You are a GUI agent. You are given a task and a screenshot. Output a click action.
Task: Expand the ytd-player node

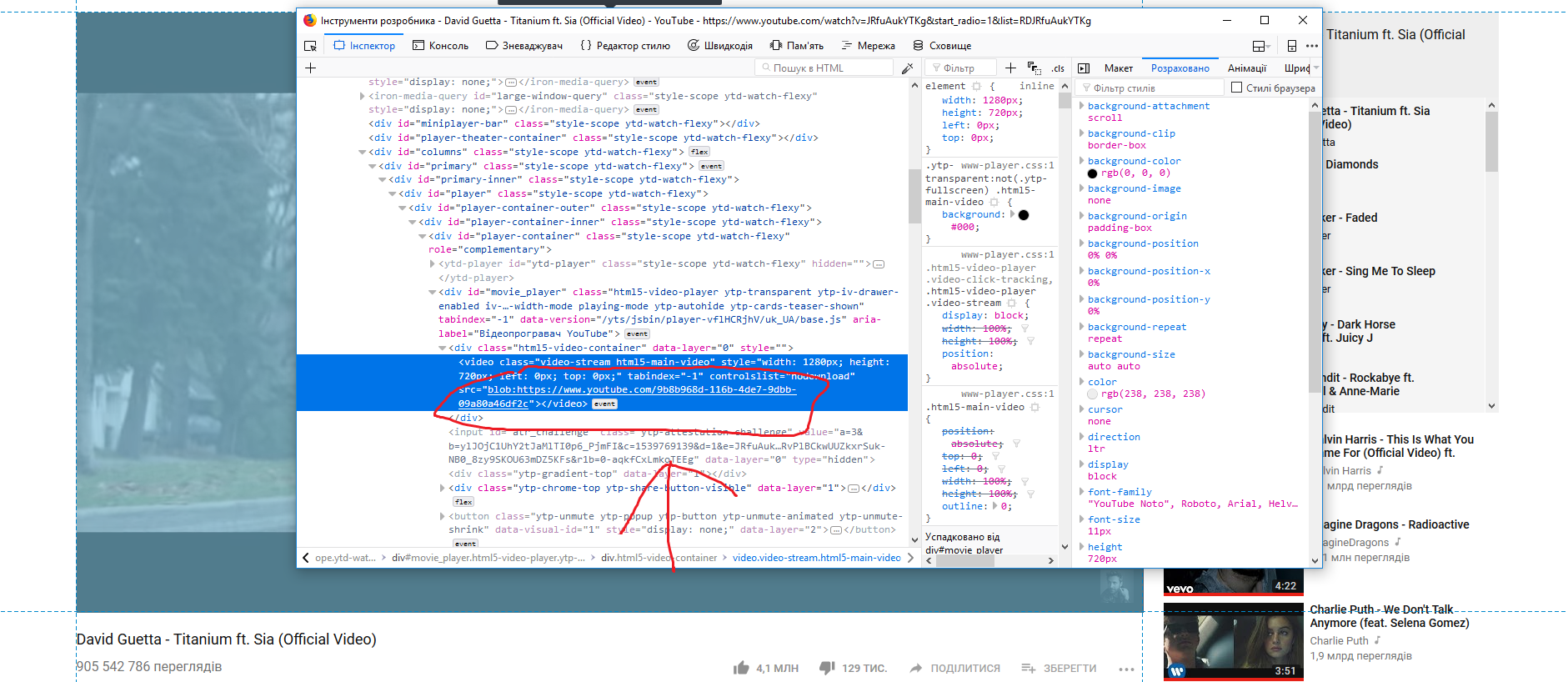click(432, 263)
